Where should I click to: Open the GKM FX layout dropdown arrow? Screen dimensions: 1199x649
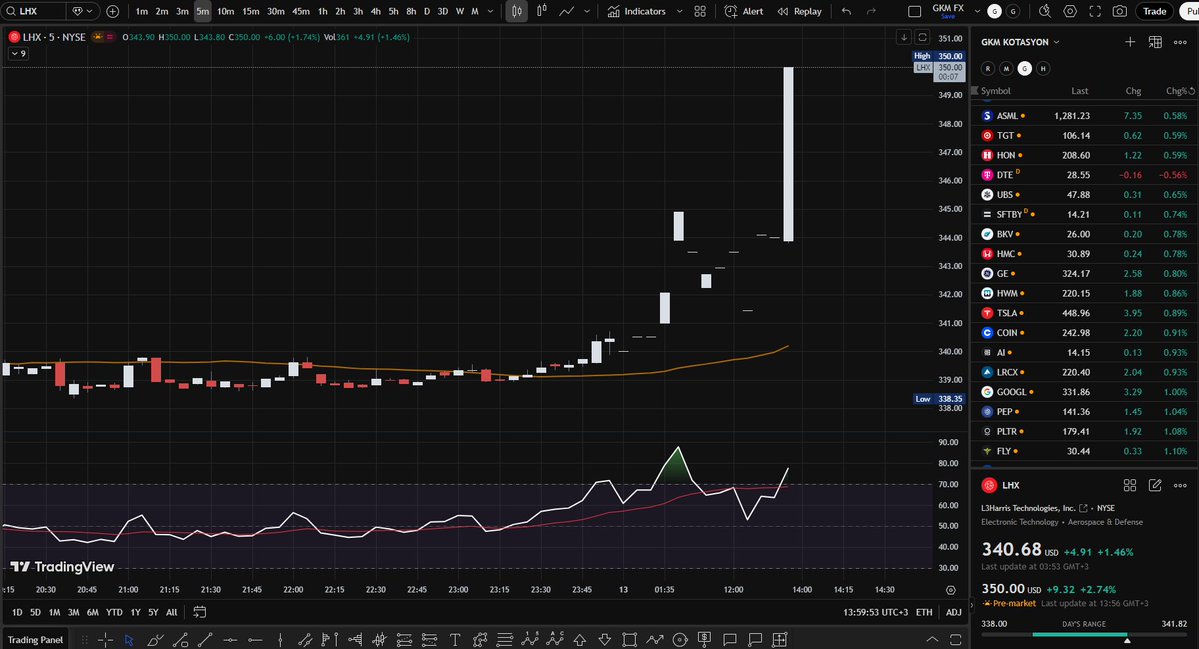[976, 11]
